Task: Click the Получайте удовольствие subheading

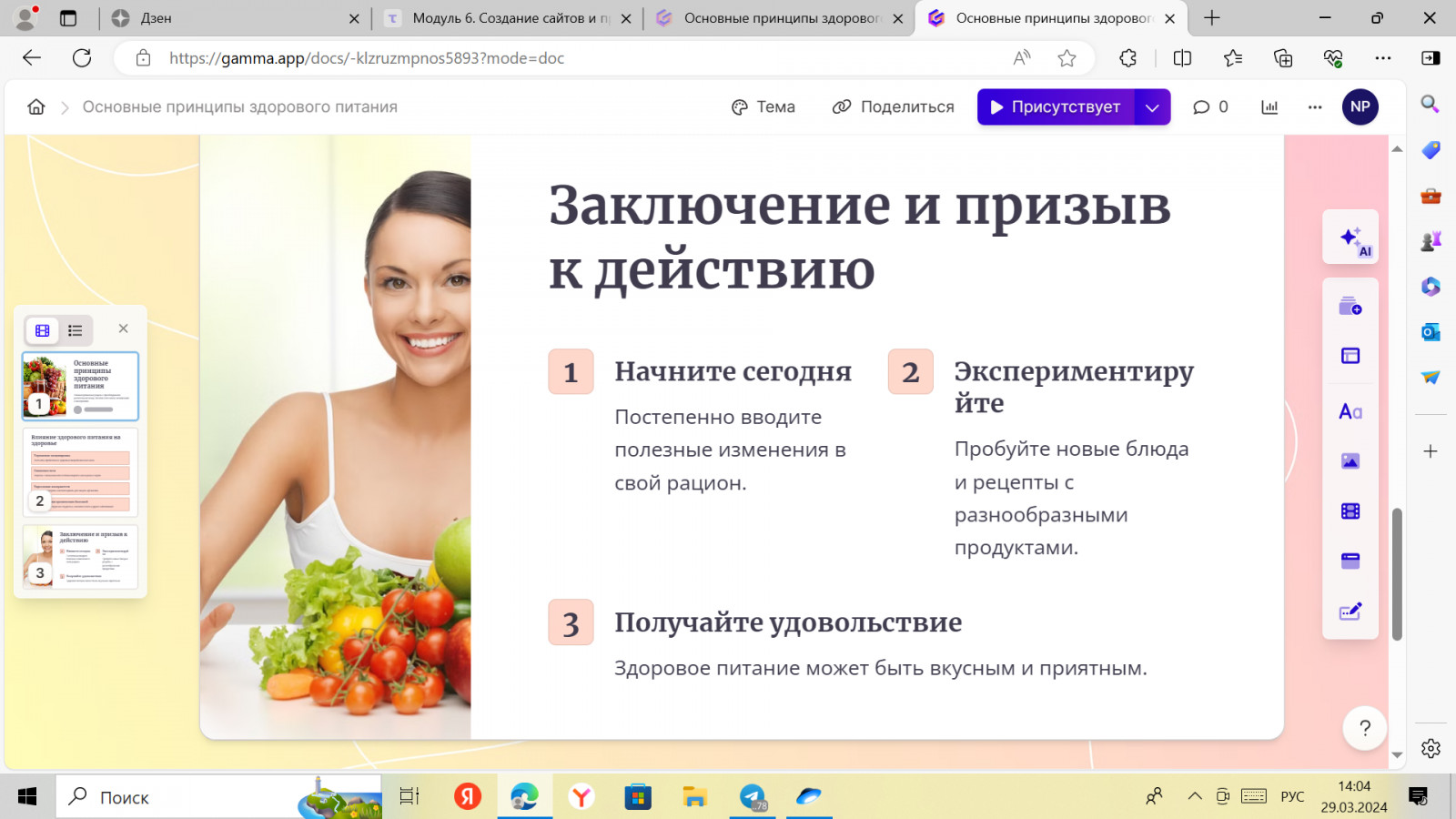Action: 788,622
